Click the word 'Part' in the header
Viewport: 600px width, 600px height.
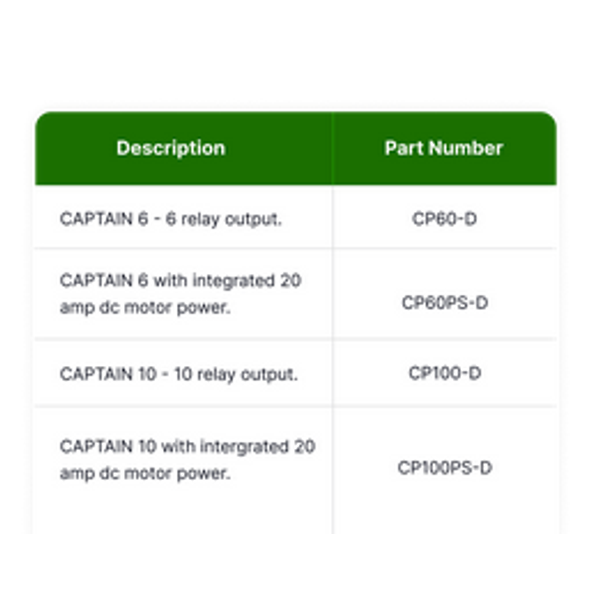tap(404, 148)
